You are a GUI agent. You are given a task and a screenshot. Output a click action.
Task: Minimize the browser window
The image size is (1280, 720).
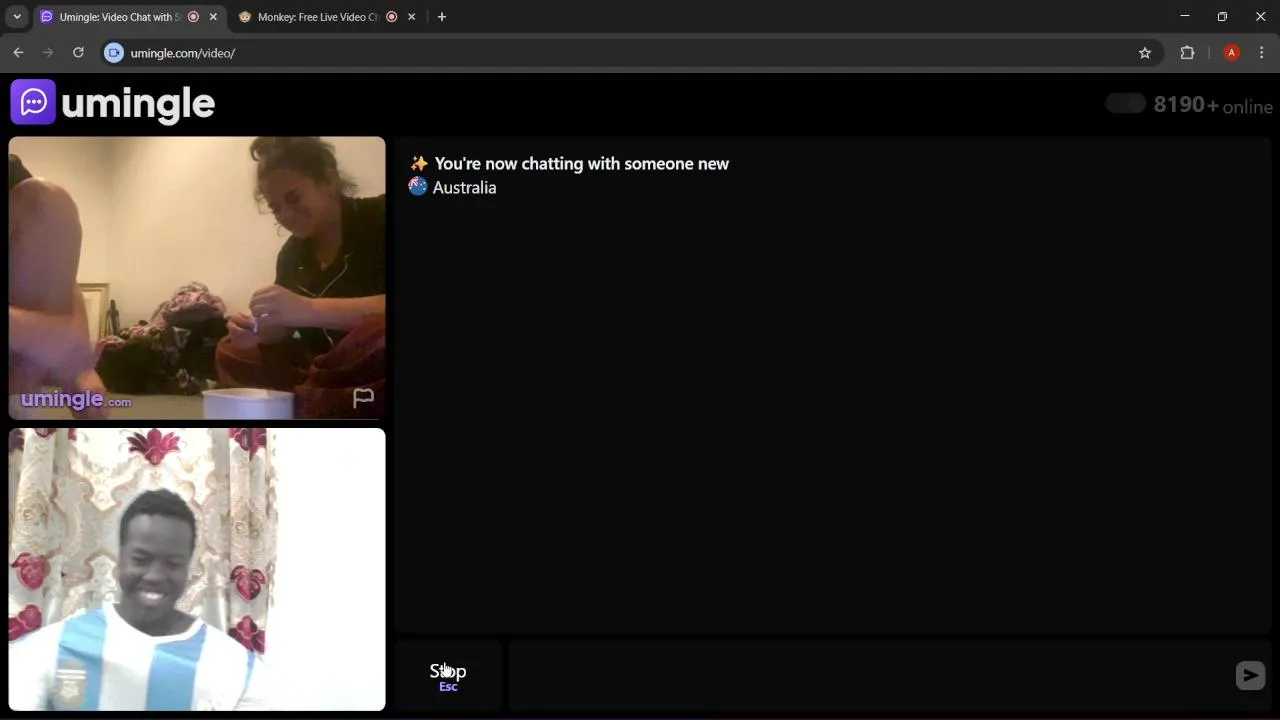1185,17
